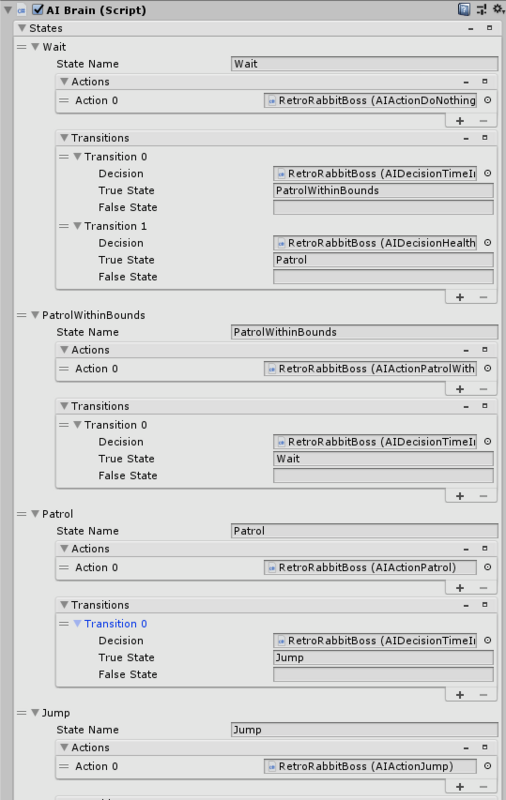Collapse the PatrolWithinBounds state foldout

coord(35,315)
